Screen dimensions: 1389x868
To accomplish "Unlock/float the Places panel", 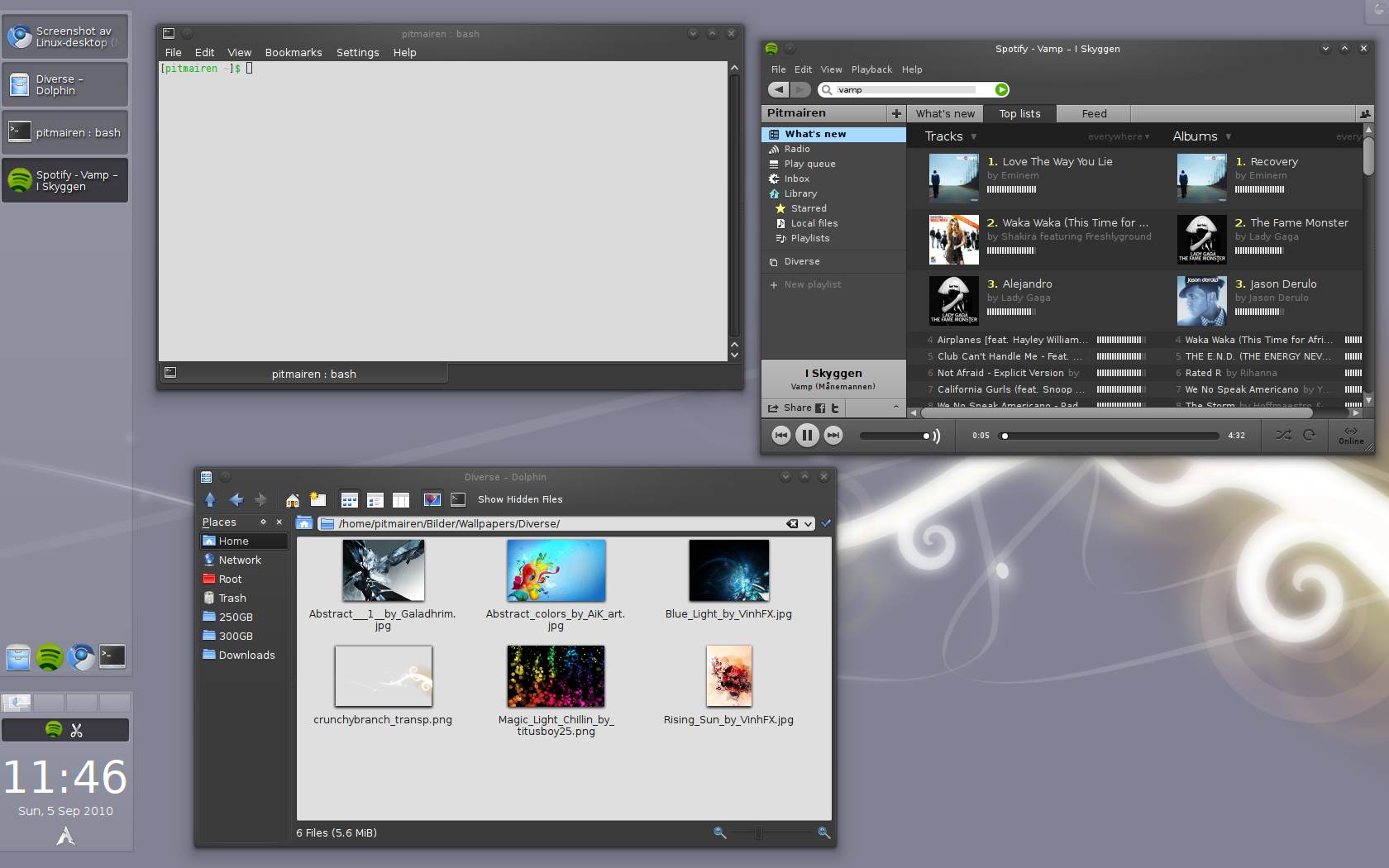I will (263, 522).
